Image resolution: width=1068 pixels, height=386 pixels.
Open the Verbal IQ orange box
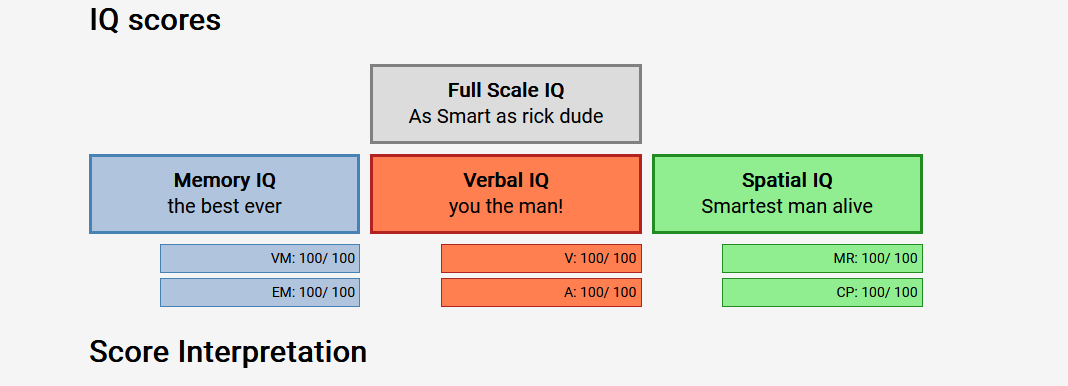(x=505, y=194)
